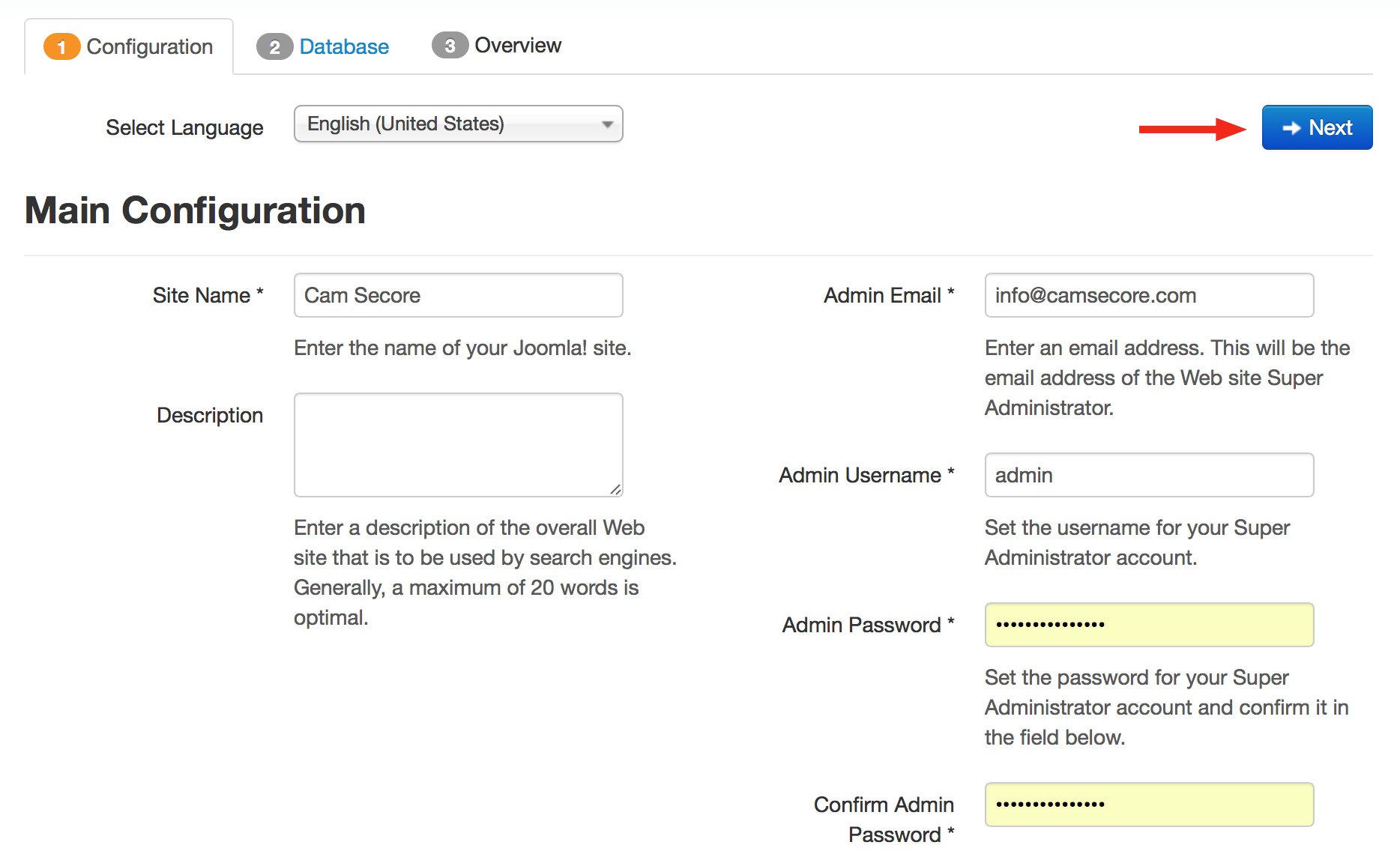Focus the Admin Password field

coord(1148,625)
